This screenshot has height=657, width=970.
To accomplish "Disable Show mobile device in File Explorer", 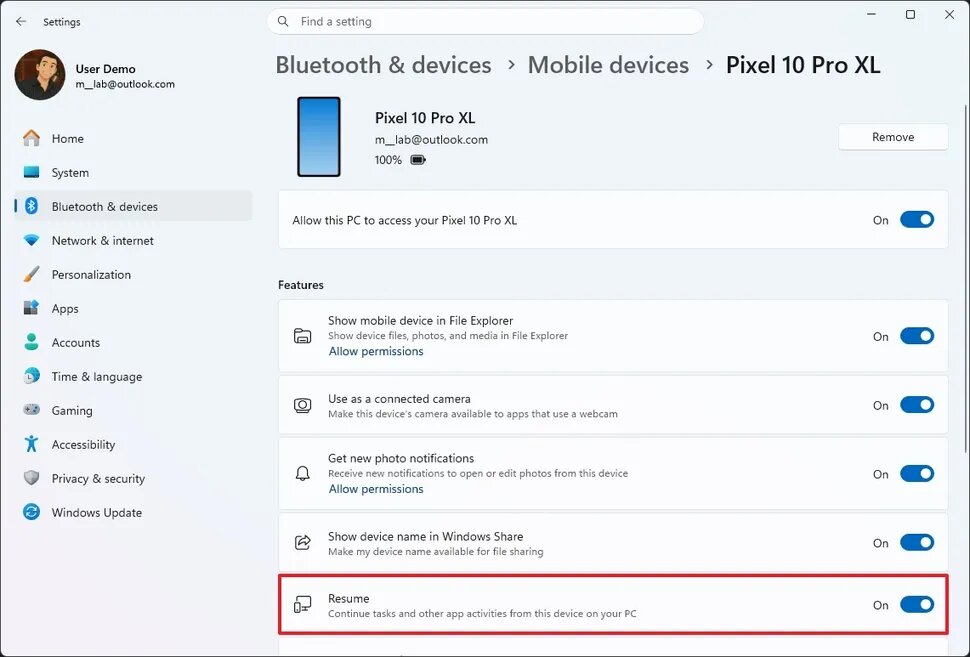I will coord(917,336).
